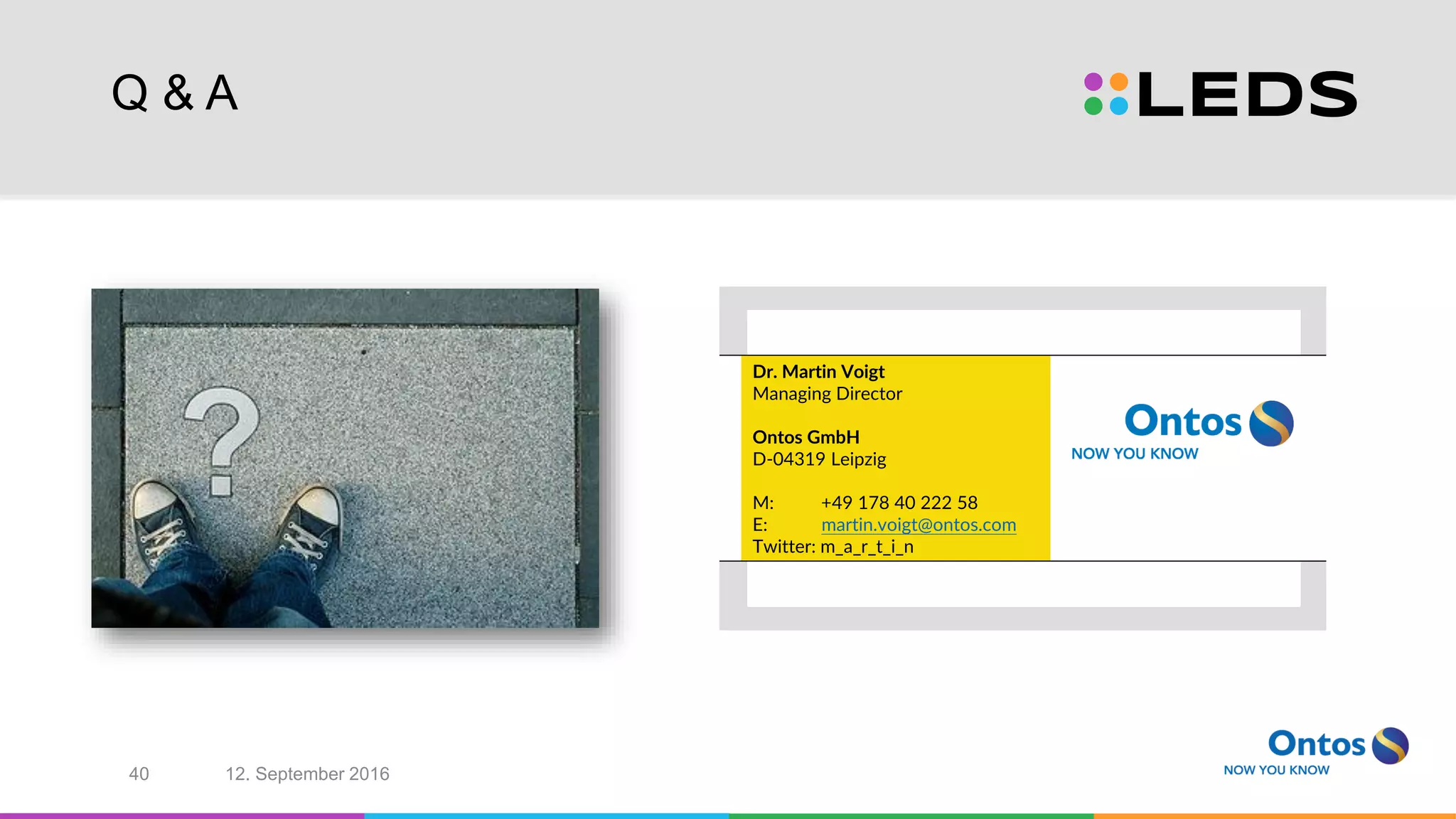Click the NOW YOU KNOW tagline on card

1135,454
